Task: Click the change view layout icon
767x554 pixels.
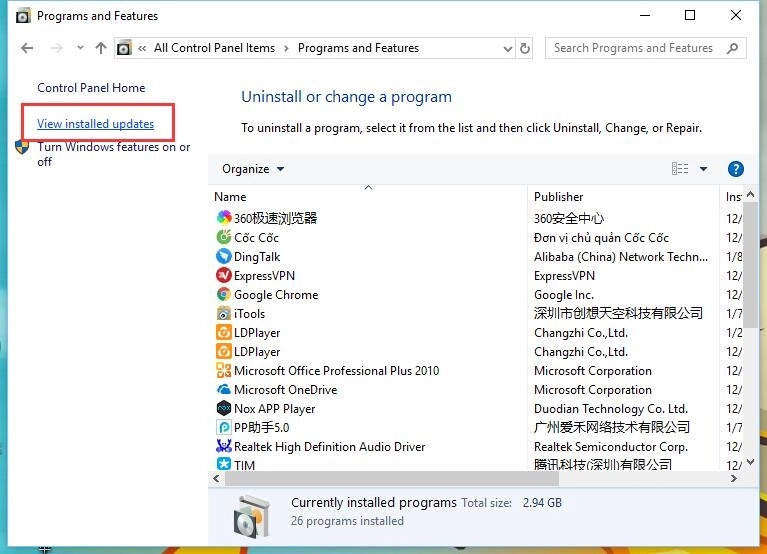Action: [680, 169]
